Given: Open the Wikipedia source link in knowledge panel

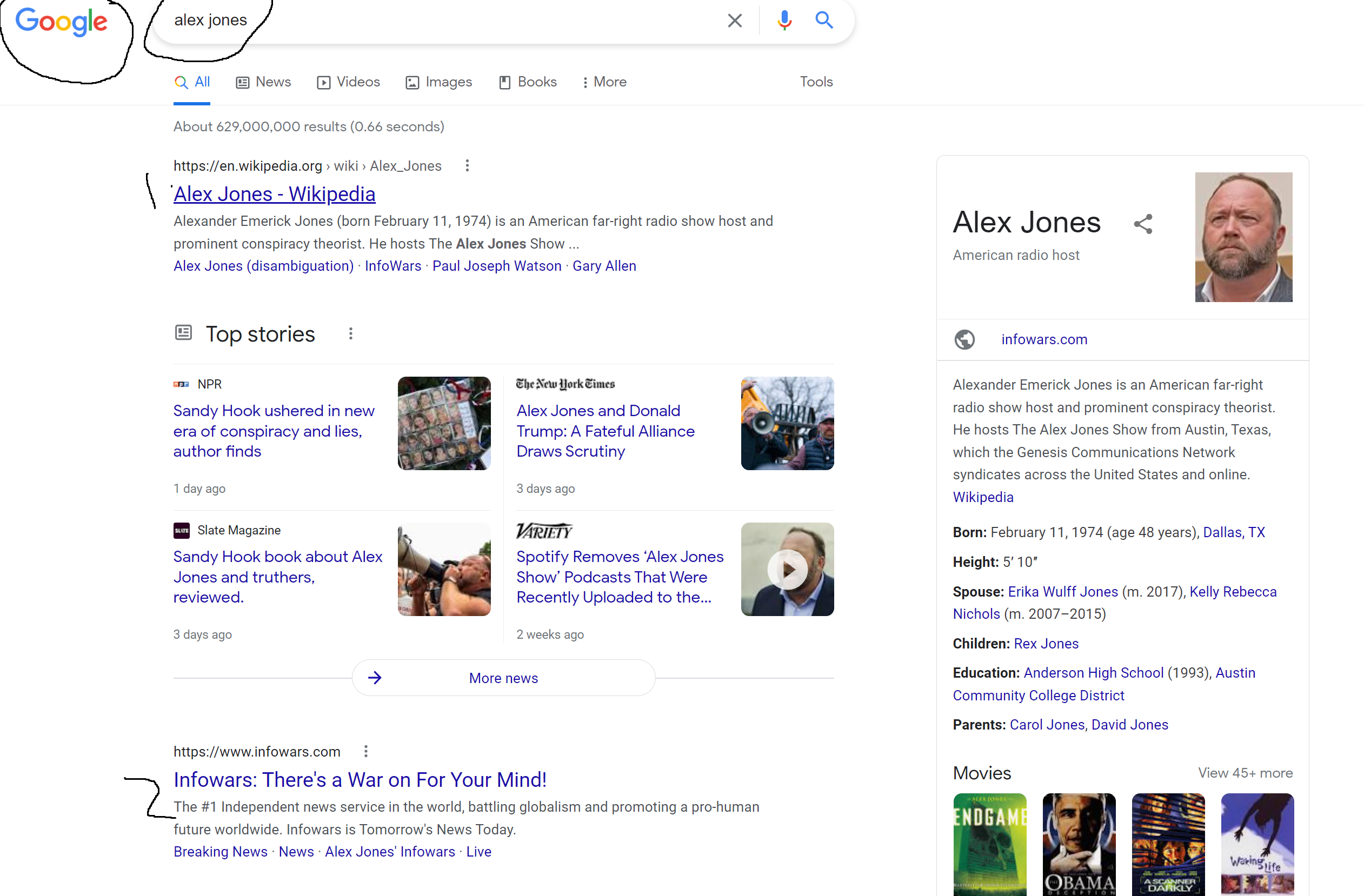Looking at the screenshot, I should click(x=983, y=497).
